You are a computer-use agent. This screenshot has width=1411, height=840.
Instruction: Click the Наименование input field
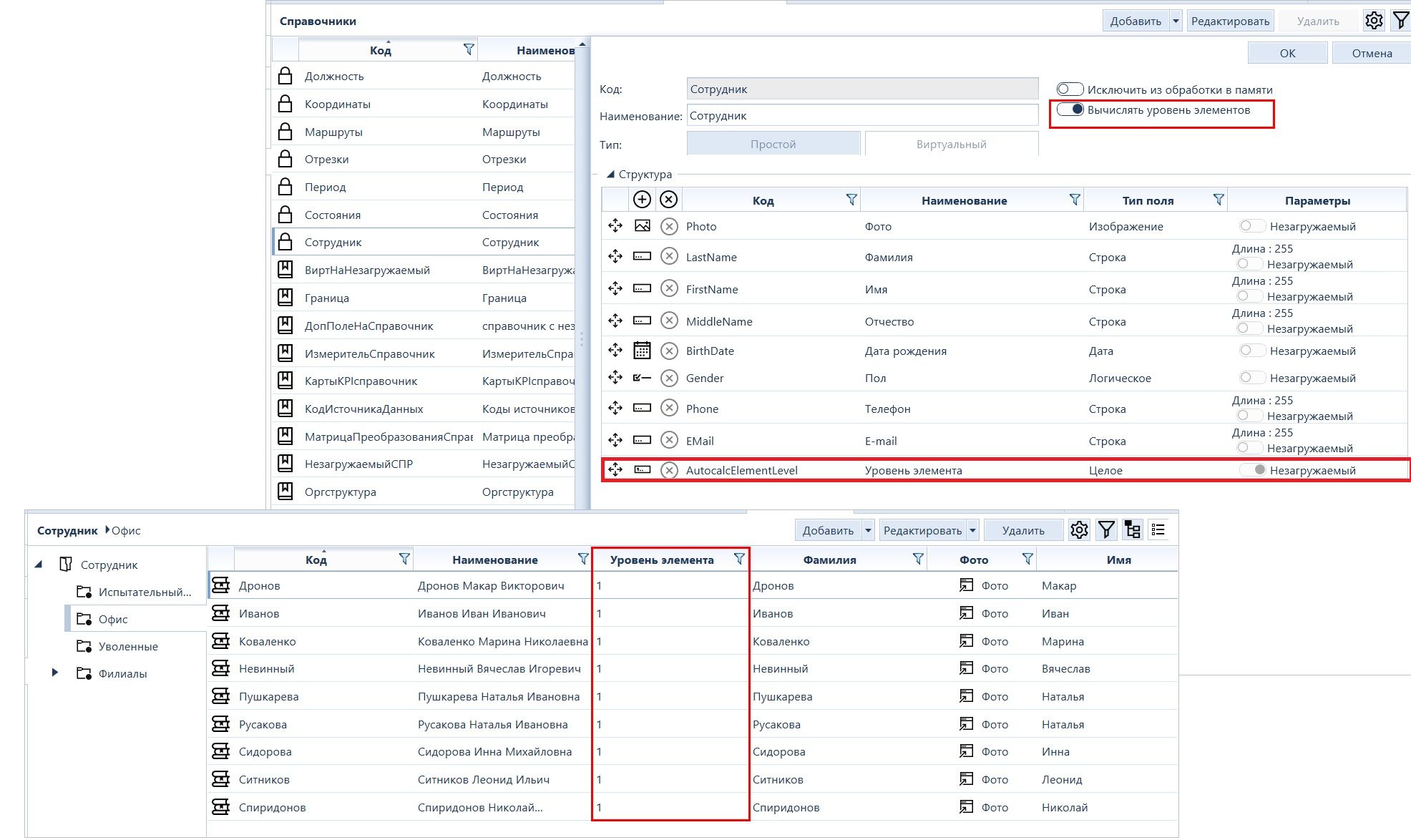click(x=862, y=115)
